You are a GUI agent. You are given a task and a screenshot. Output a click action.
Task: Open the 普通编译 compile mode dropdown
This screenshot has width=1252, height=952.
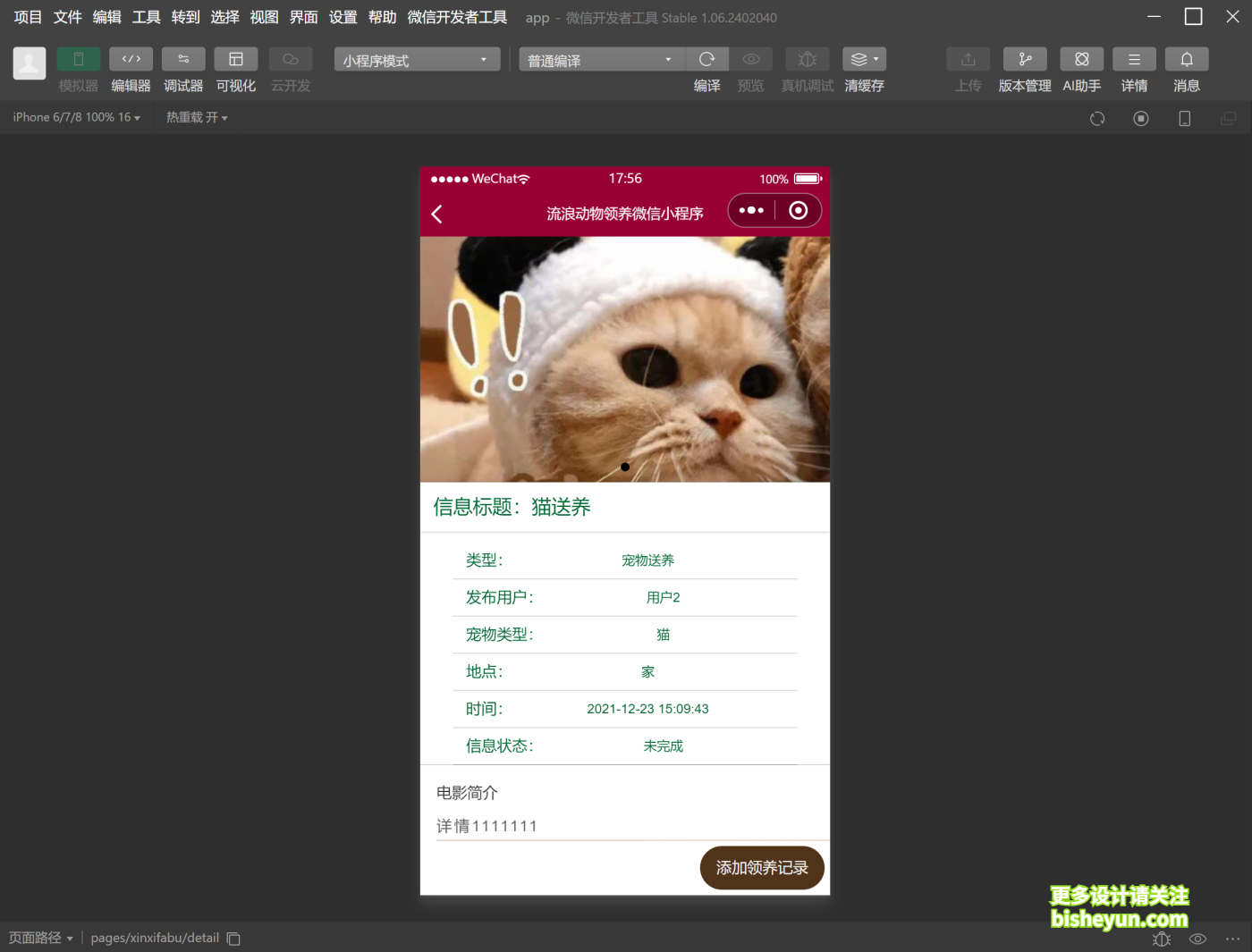pos(599,59)
